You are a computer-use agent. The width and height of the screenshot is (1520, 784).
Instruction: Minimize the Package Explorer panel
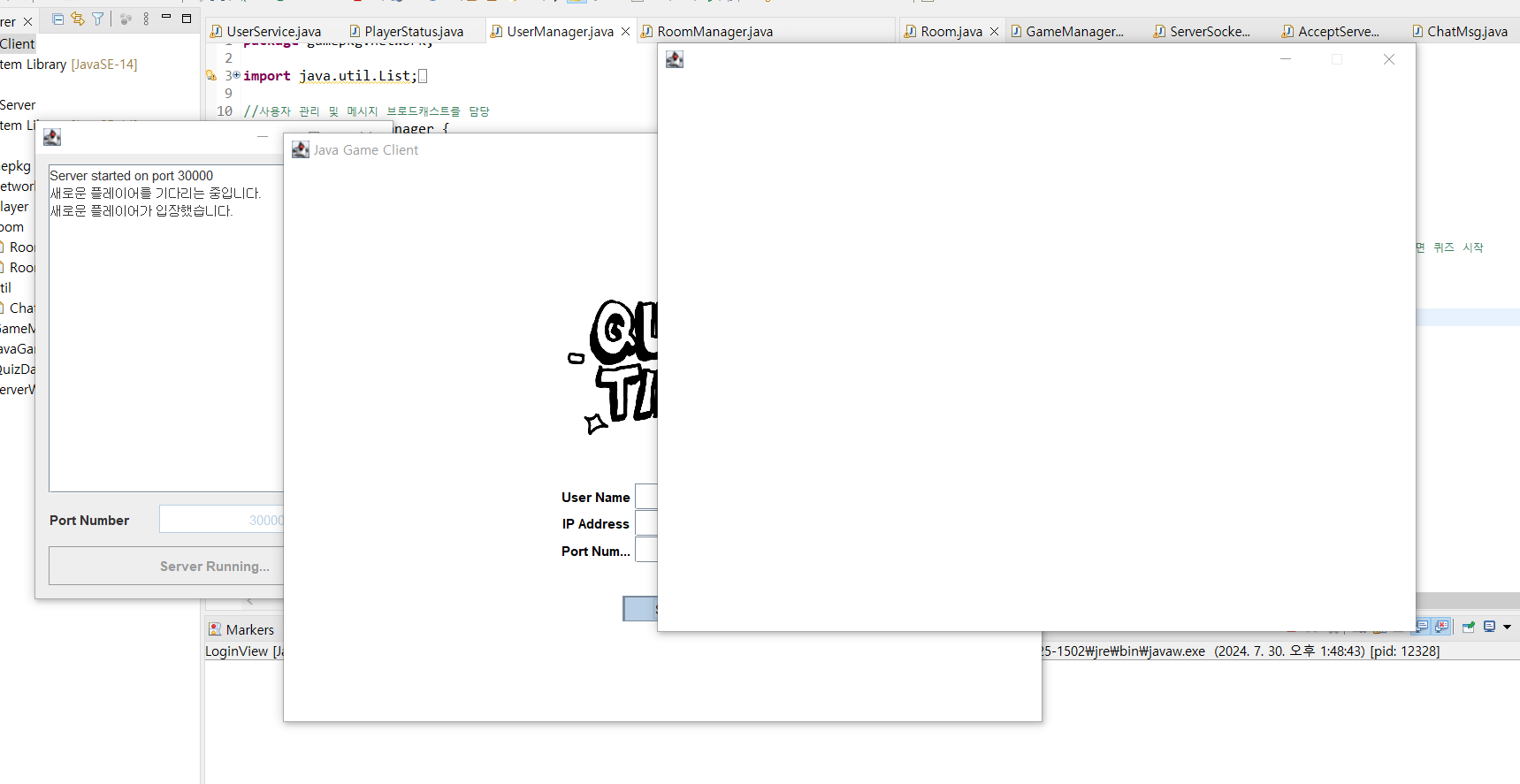[166, 18]
